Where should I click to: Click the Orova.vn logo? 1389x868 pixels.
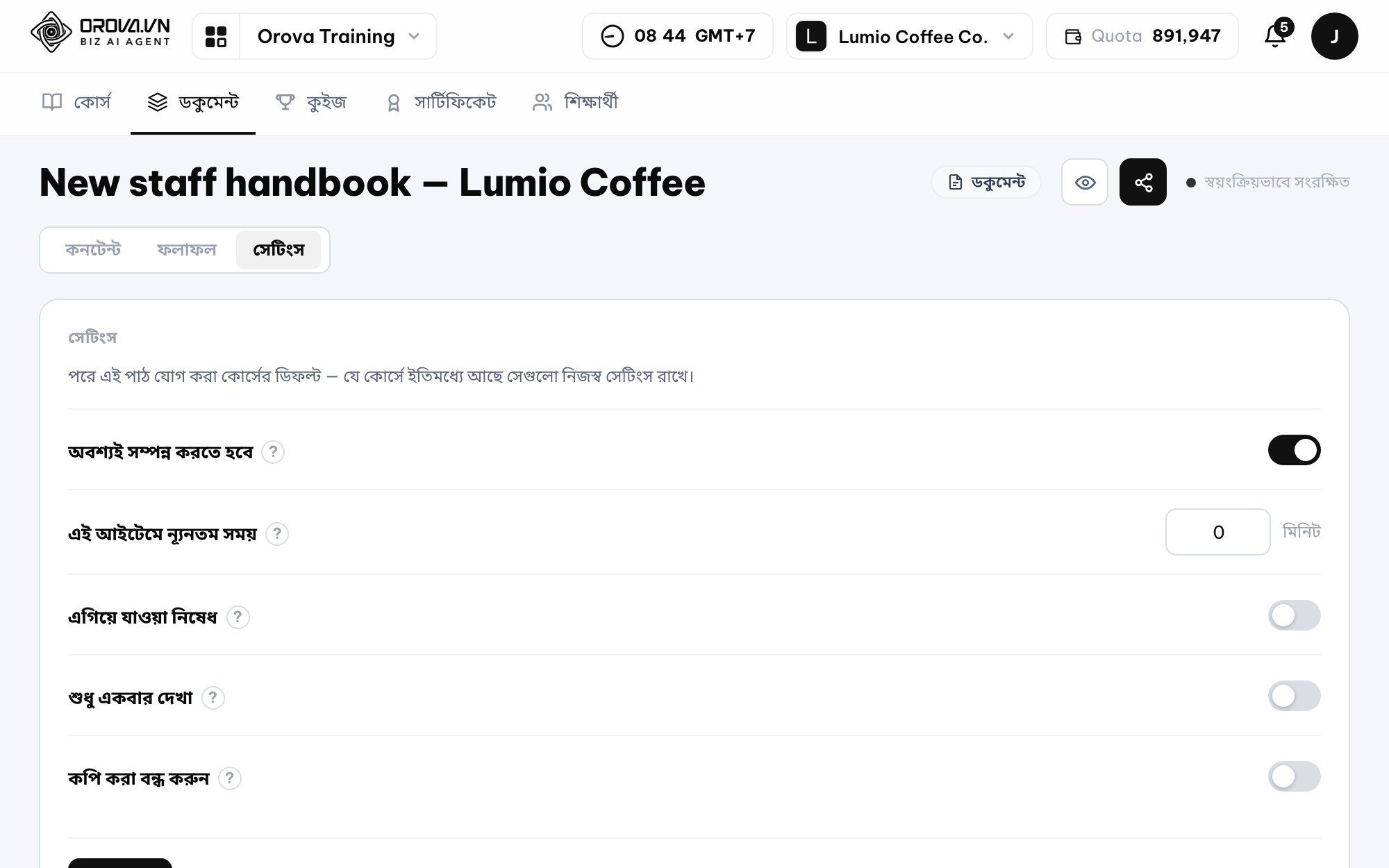tap(101, 33)
